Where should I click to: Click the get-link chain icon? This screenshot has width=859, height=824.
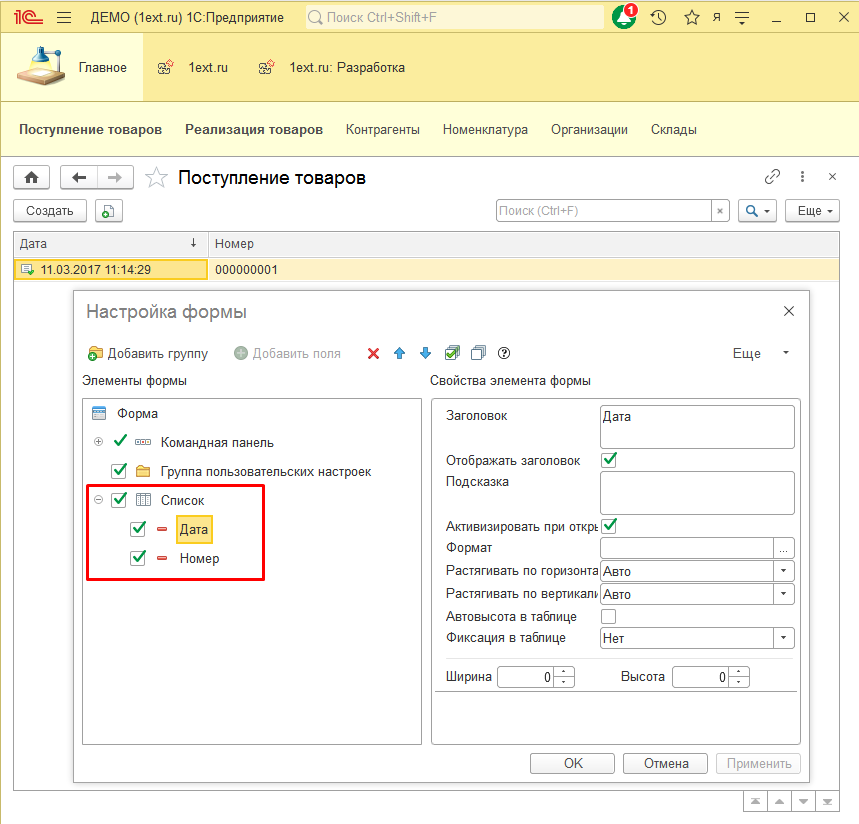pos(772,176)
